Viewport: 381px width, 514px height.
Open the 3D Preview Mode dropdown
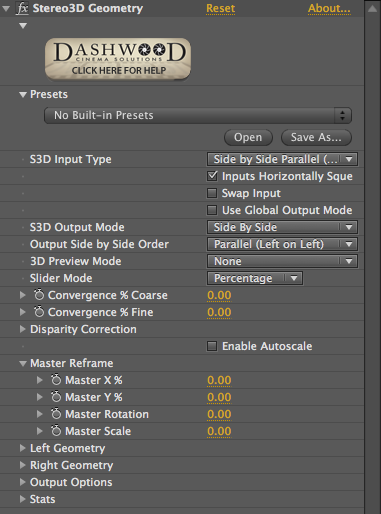(x=282, y=261)
